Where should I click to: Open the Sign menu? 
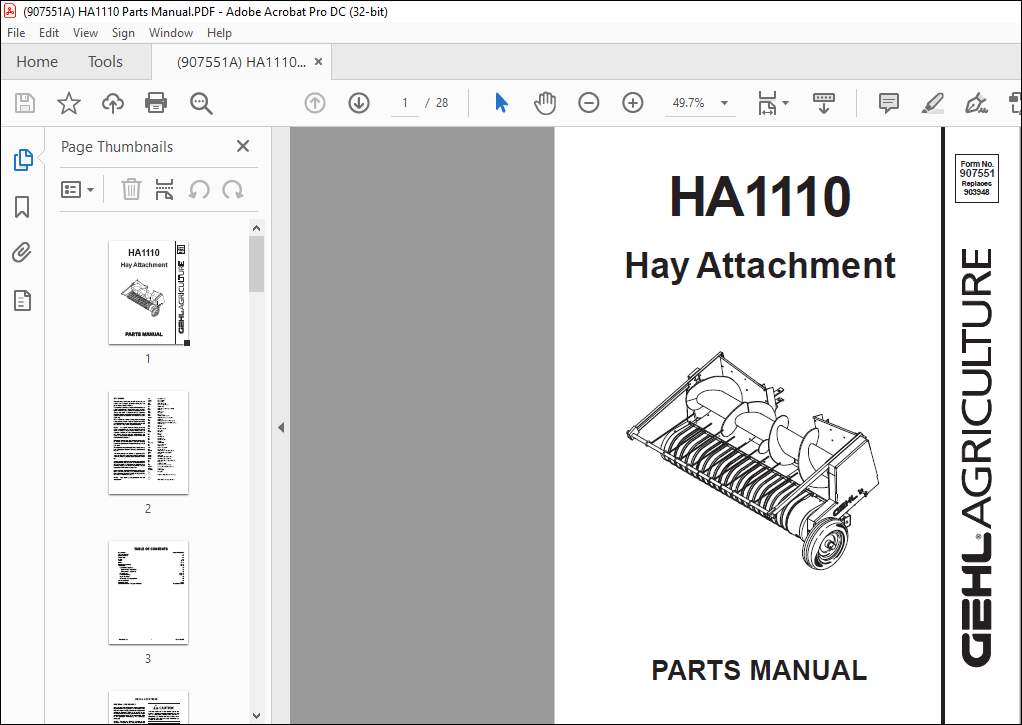tap(123, 33)
